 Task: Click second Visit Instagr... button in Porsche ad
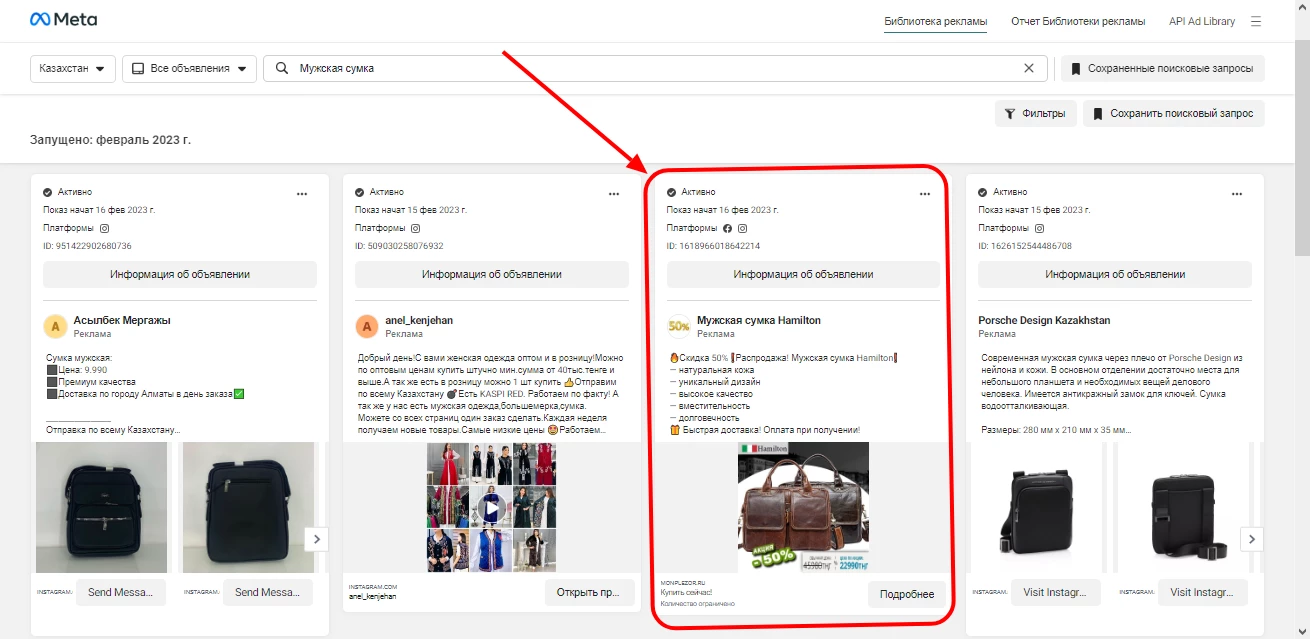pos(1203,592)
